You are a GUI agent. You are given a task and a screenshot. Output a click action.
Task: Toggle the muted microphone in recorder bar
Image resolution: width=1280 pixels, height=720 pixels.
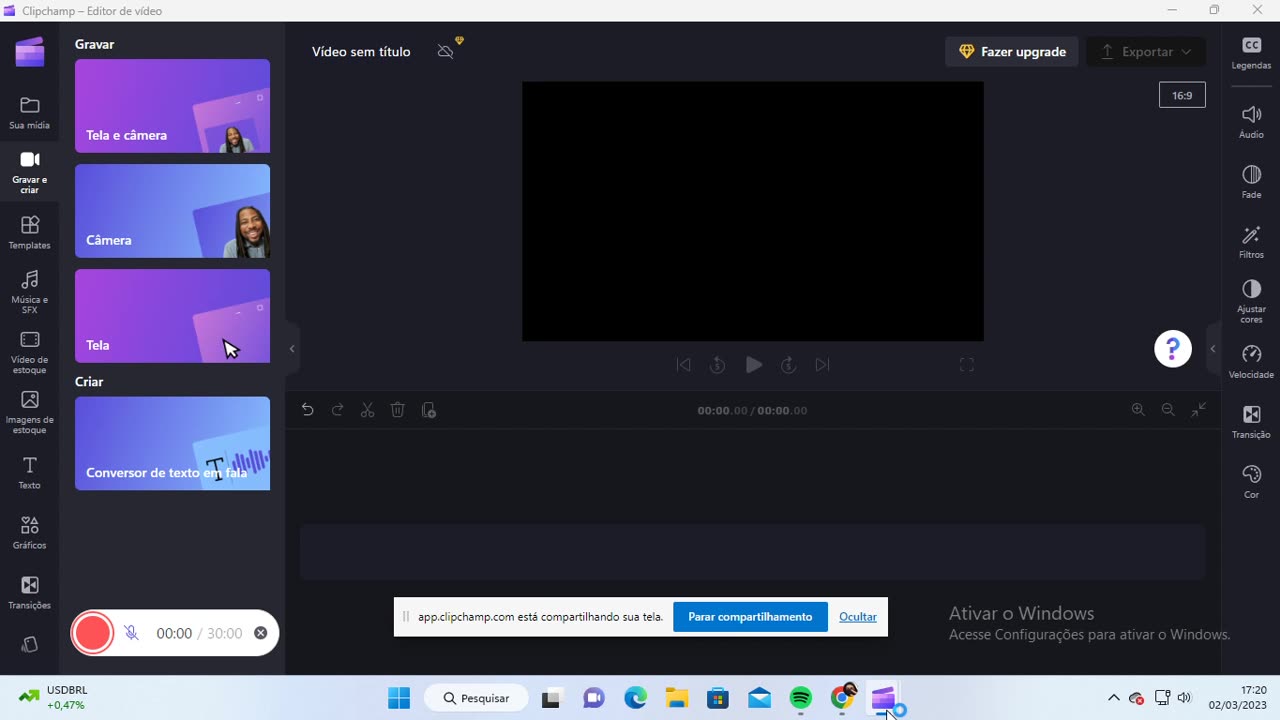[131, 633]
